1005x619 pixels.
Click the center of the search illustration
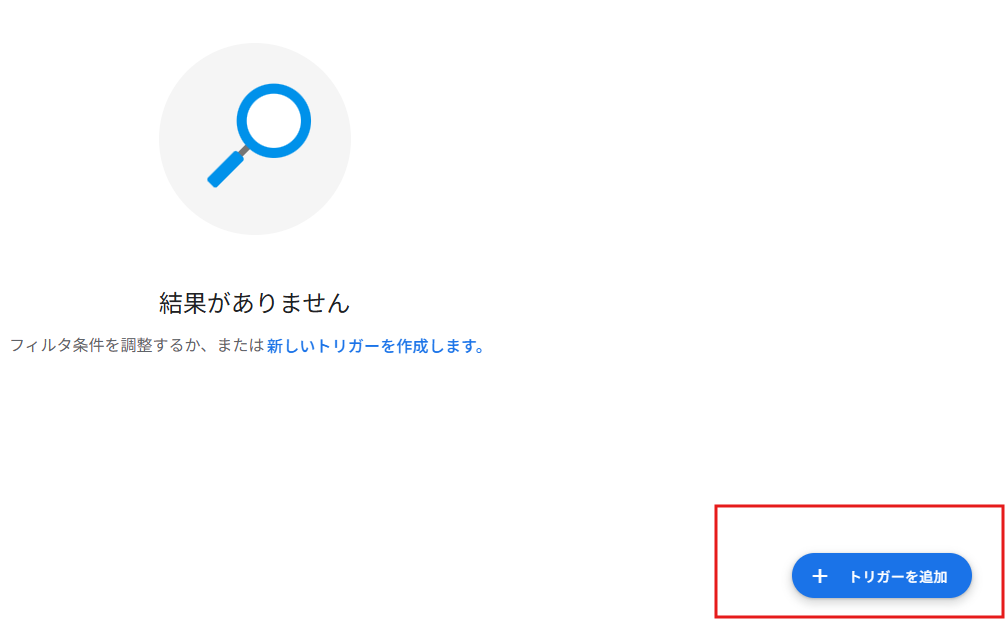tap(255, 139)
